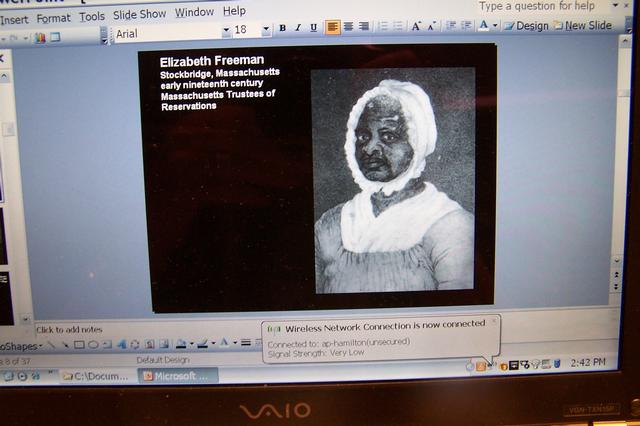Select the Rectangle drawing tool
The width and height of the screenshot is (640, 426).
point(79,345)
